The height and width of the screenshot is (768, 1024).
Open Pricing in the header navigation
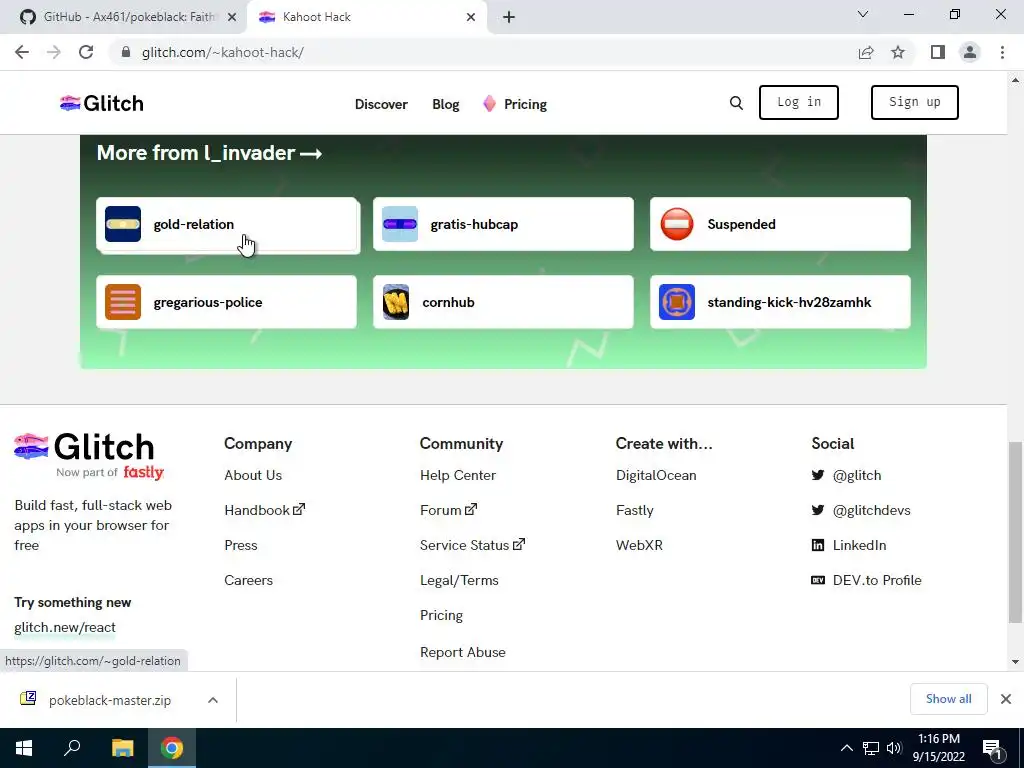pos(525,104)
